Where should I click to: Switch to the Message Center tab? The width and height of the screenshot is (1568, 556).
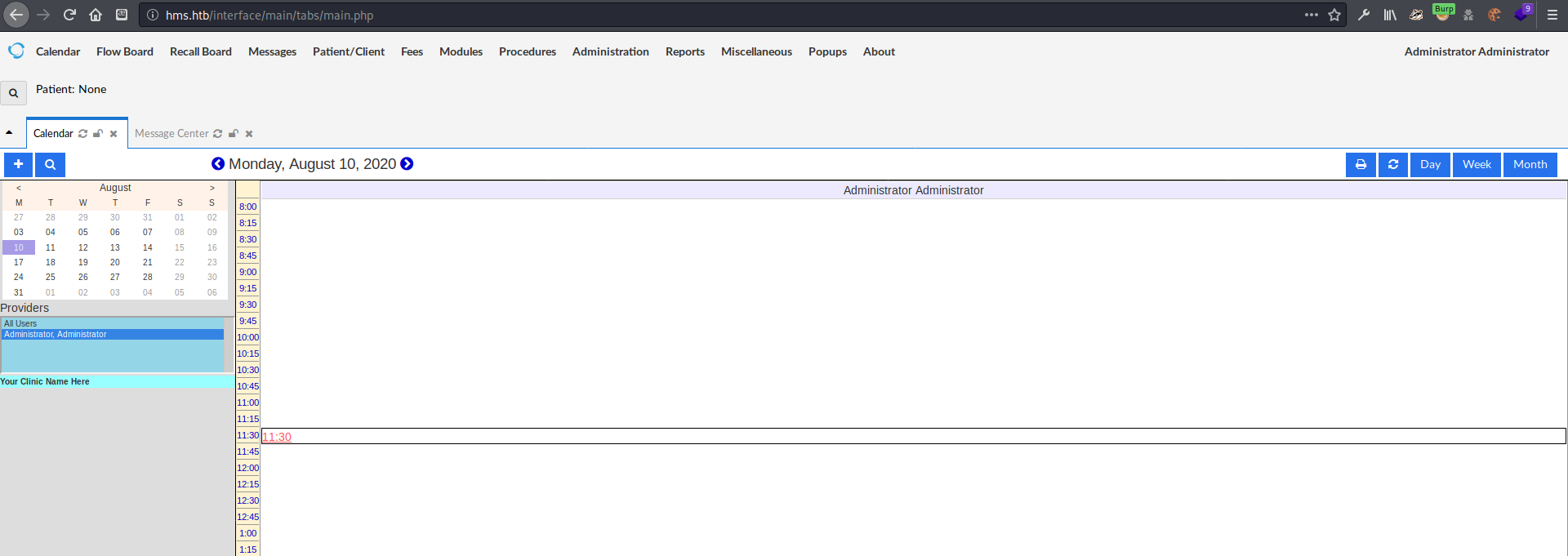click(171, 134)
